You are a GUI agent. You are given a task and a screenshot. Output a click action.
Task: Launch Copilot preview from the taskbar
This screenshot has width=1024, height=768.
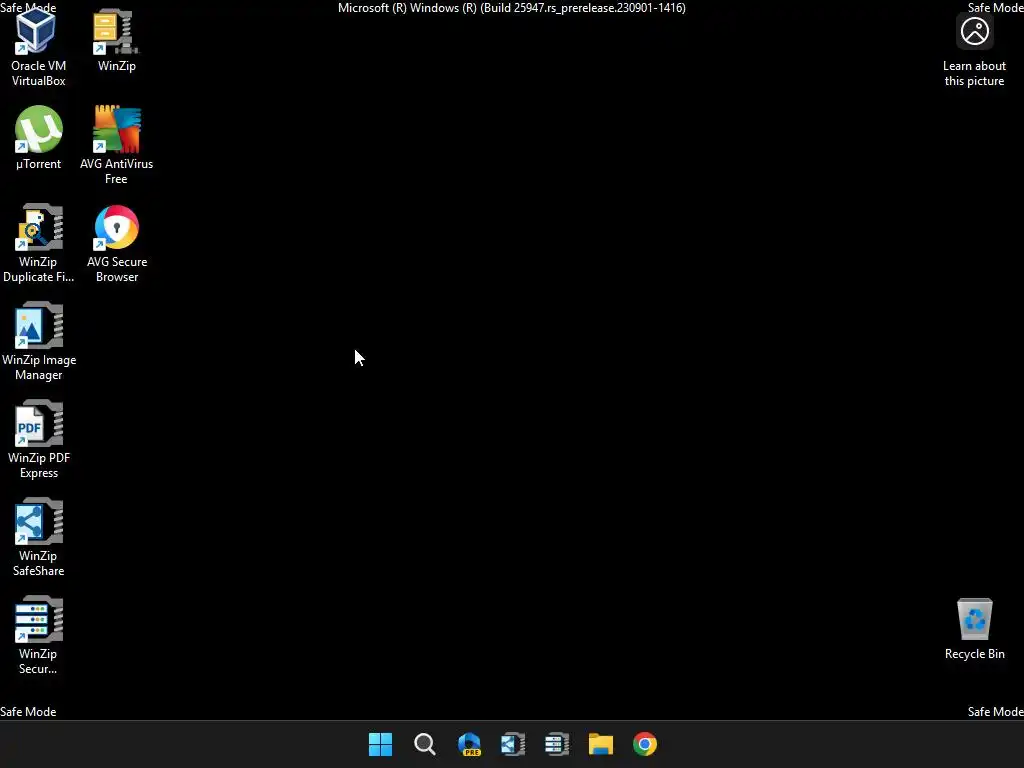pos(469,744)
